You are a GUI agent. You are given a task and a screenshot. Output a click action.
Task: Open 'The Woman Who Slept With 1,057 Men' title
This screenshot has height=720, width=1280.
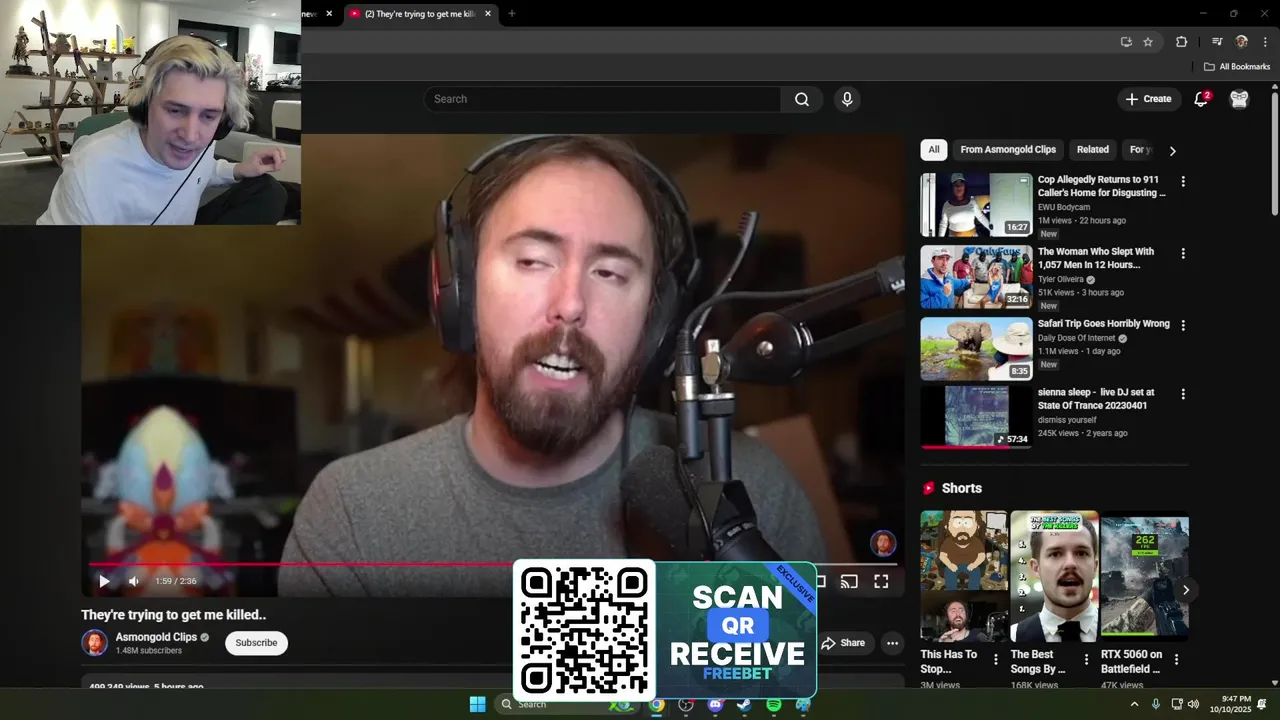click(x=1096, y=258)
